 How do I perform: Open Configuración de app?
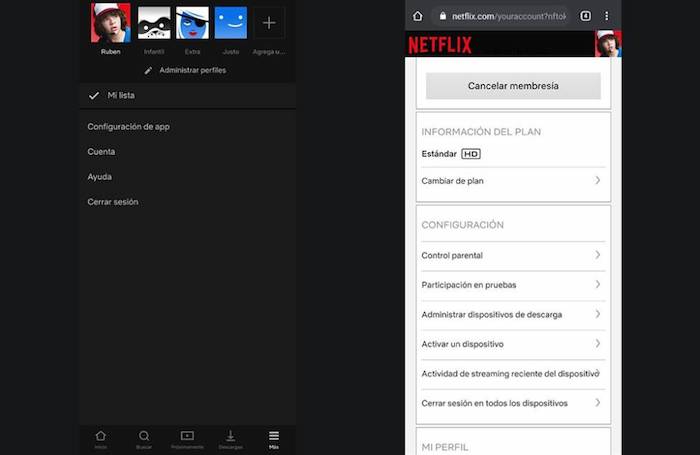[x=127, y=127]
